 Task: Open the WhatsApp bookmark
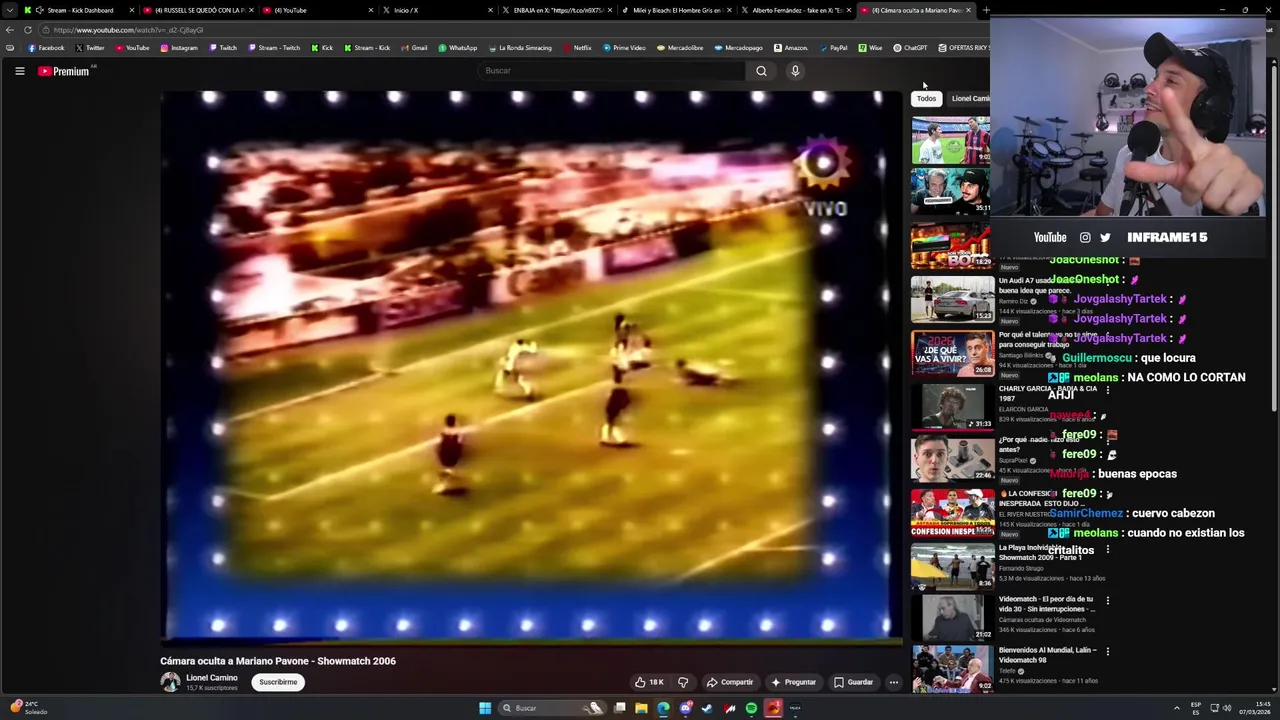tap(457, 48)
